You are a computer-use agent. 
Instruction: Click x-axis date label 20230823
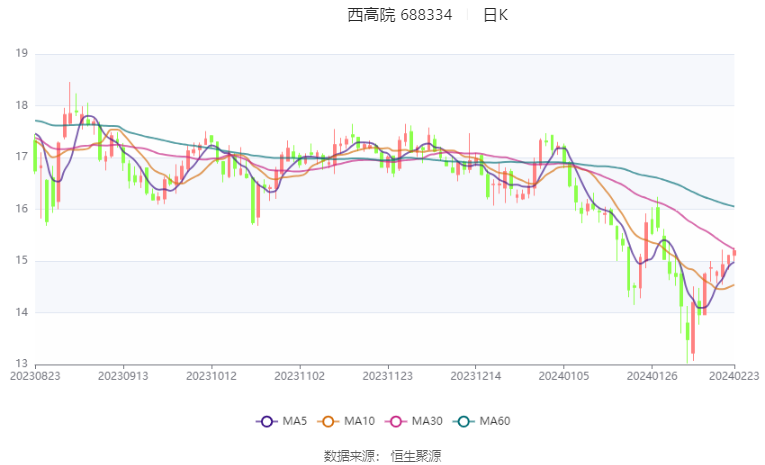point(35,376)
